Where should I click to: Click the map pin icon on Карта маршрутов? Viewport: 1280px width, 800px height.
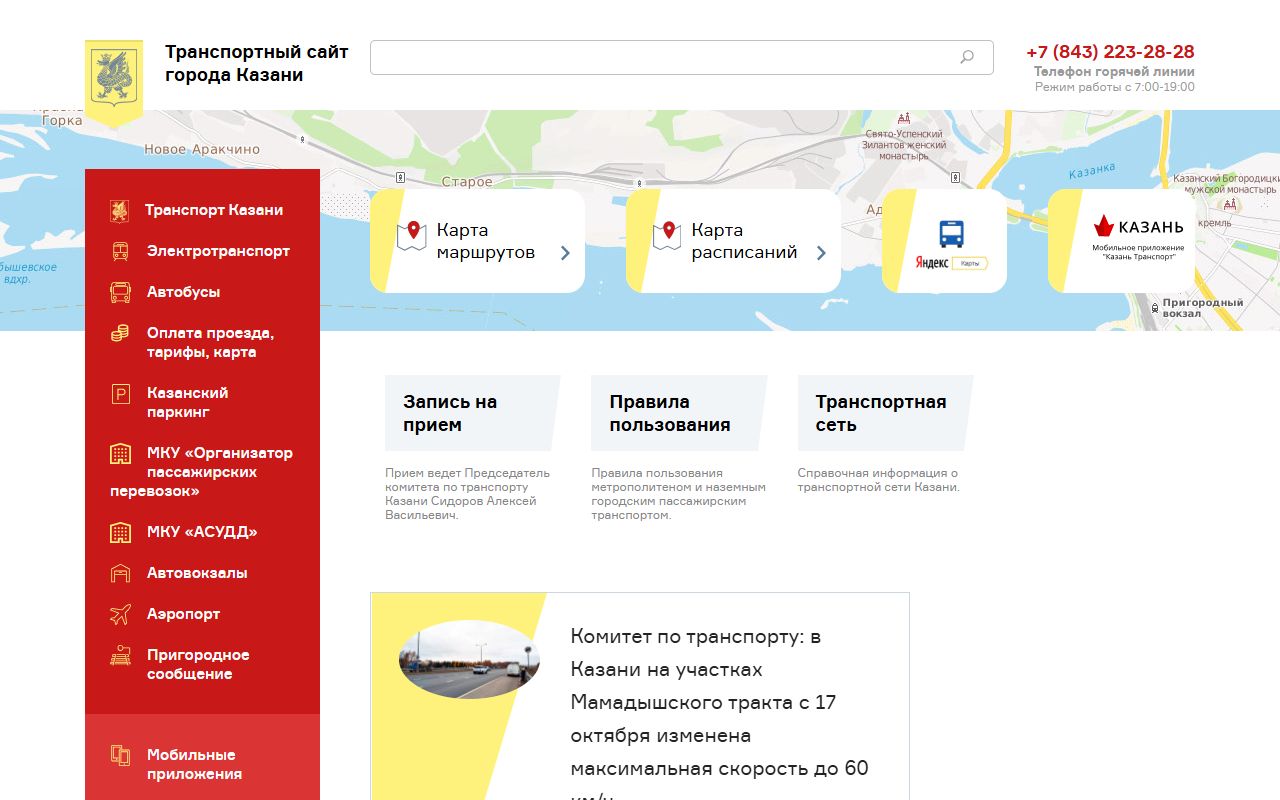(412, 236)
